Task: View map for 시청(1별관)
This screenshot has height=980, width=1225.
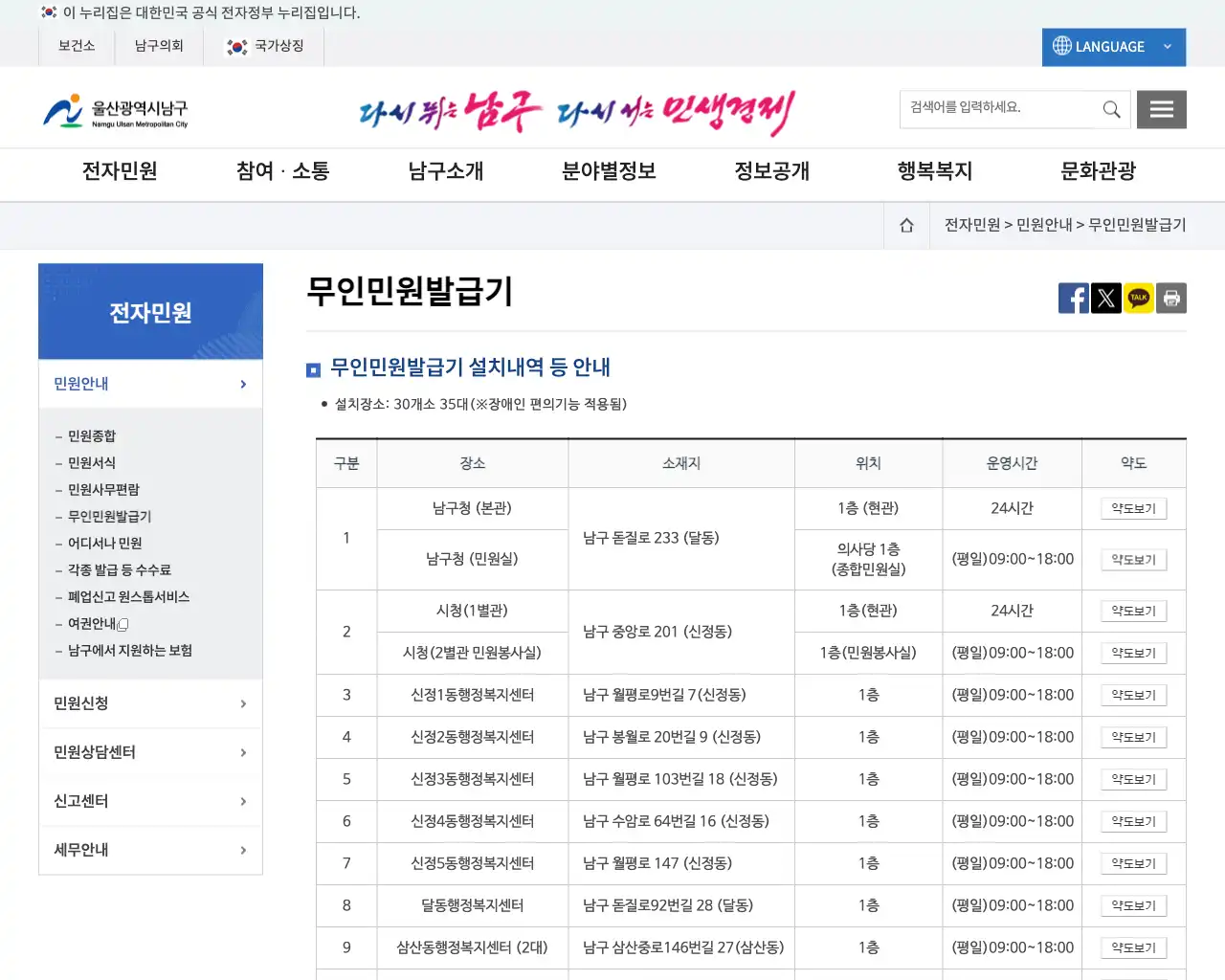Action: tap(1134, 612)
